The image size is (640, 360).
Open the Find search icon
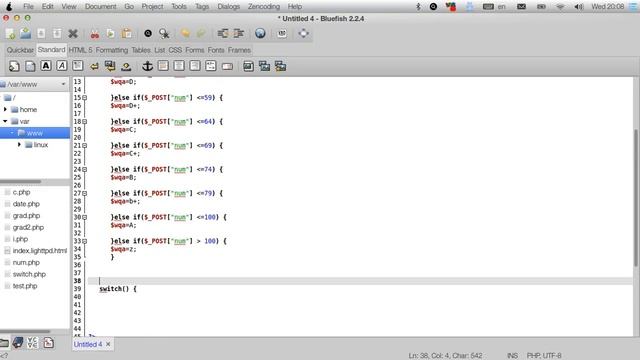click(x=148, y=33)
